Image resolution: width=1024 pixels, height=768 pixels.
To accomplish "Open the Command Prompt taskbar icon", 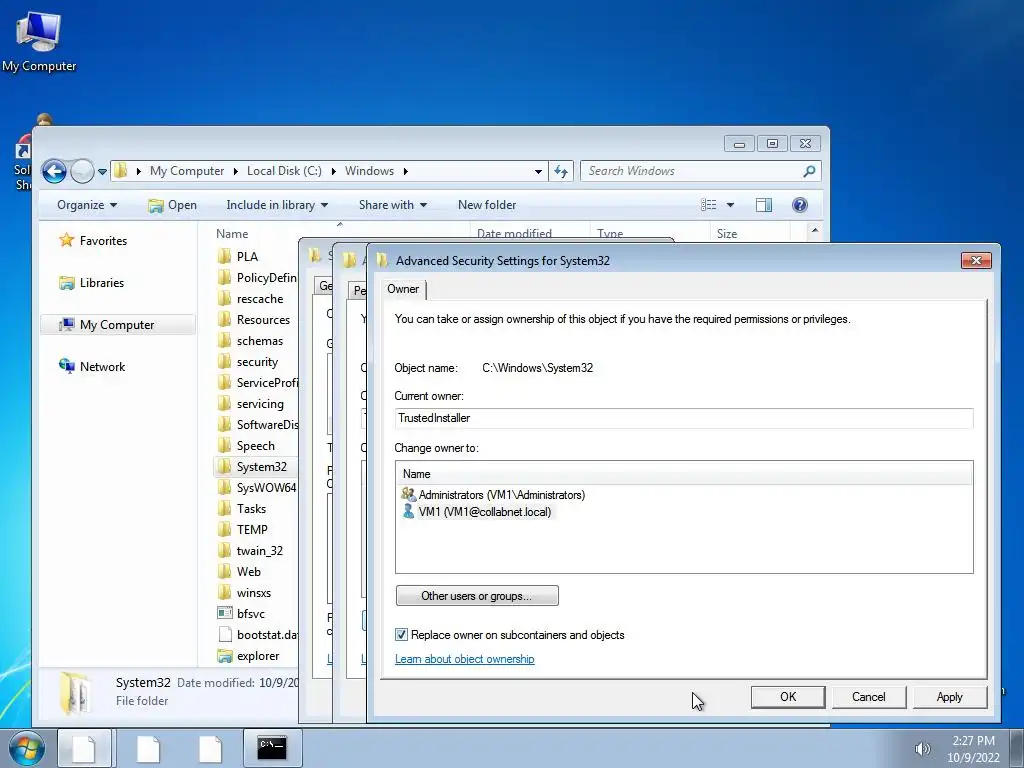I will (x=272, y=748).
